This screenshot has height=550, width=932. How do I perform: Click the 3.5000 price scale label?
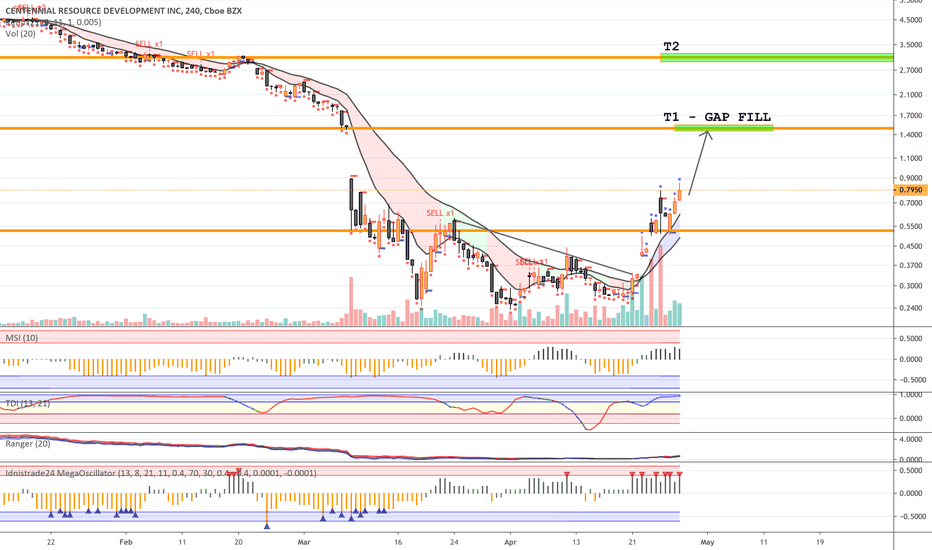pyautogui.click(x=911, y=45)
